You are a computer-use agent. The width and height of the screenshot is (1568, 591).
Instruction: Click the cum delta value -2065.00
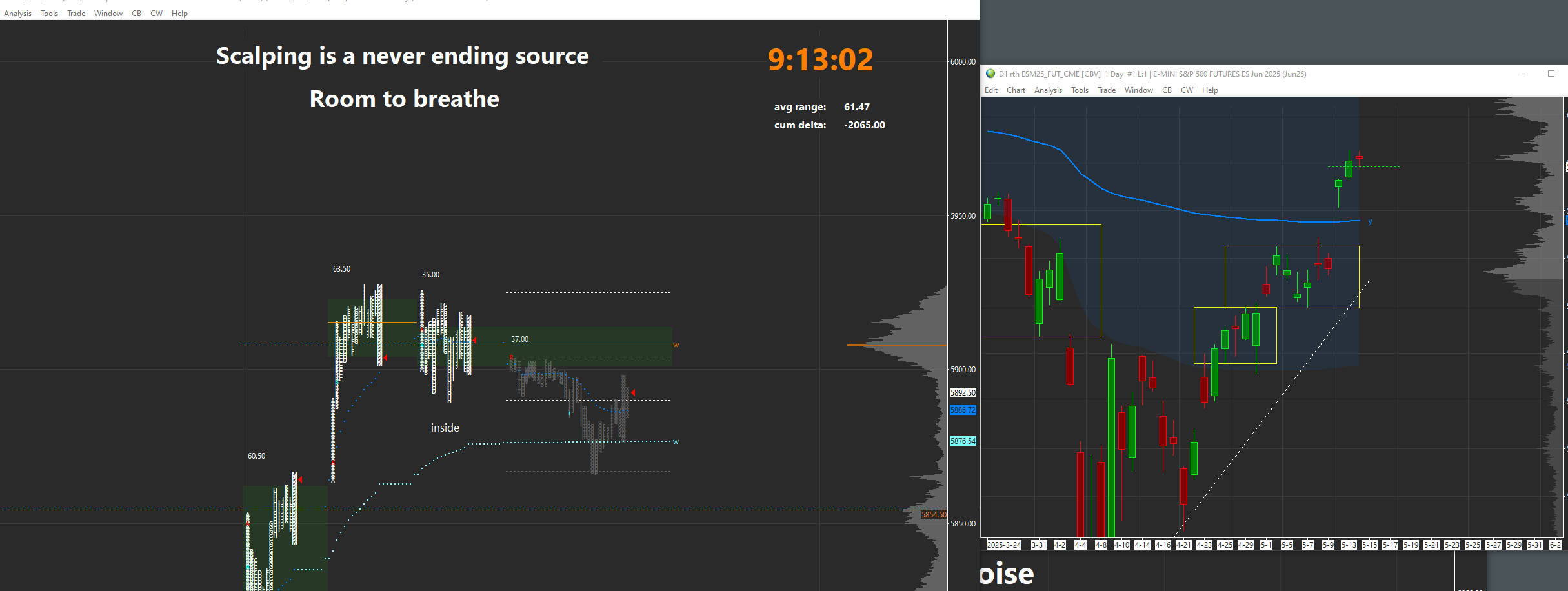point(865,125)
